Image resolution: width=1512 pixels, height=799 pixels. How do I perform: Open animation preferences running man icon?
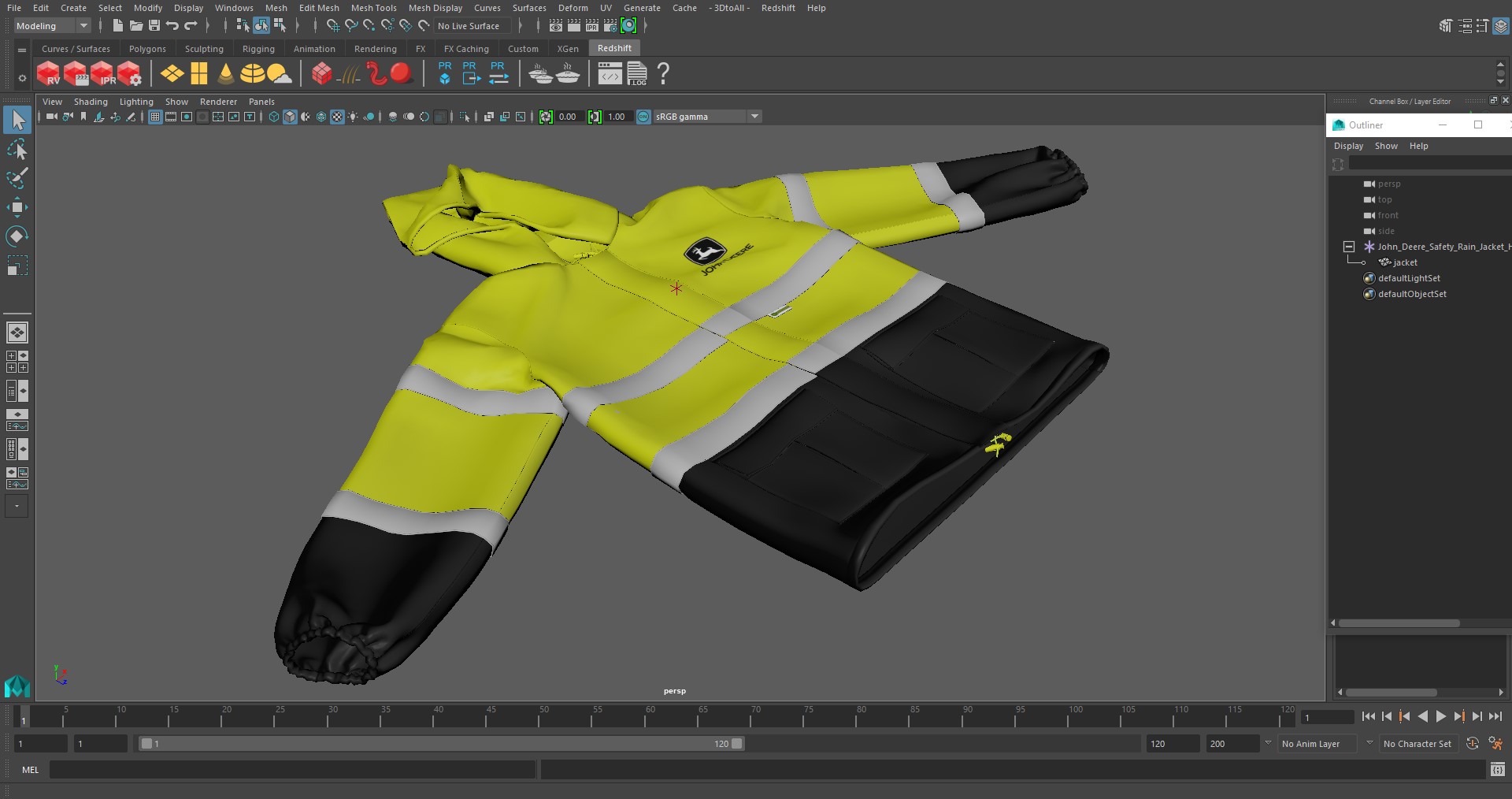point(1495,743)
